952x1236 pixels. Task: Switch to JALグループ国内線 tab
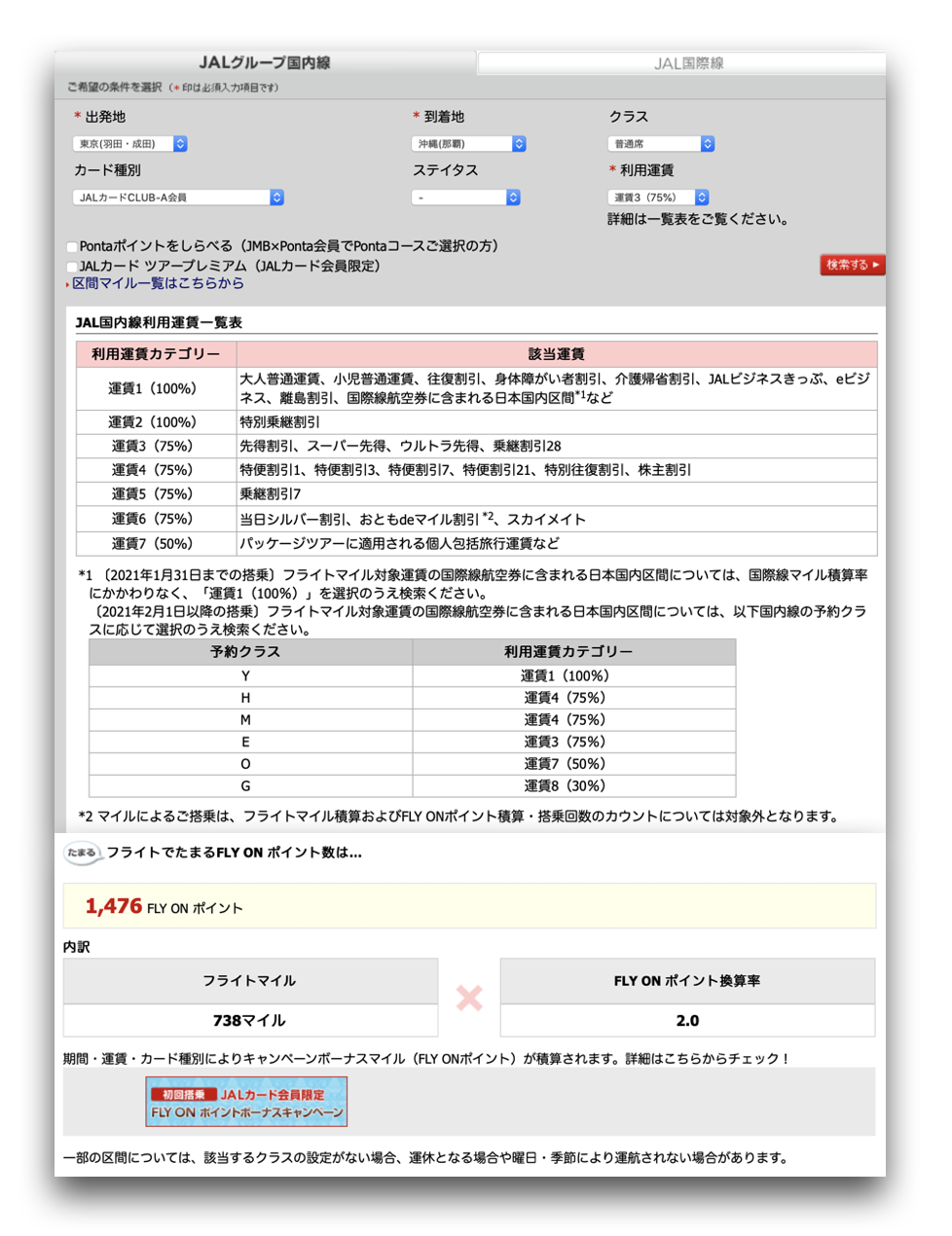coord(265,62)
